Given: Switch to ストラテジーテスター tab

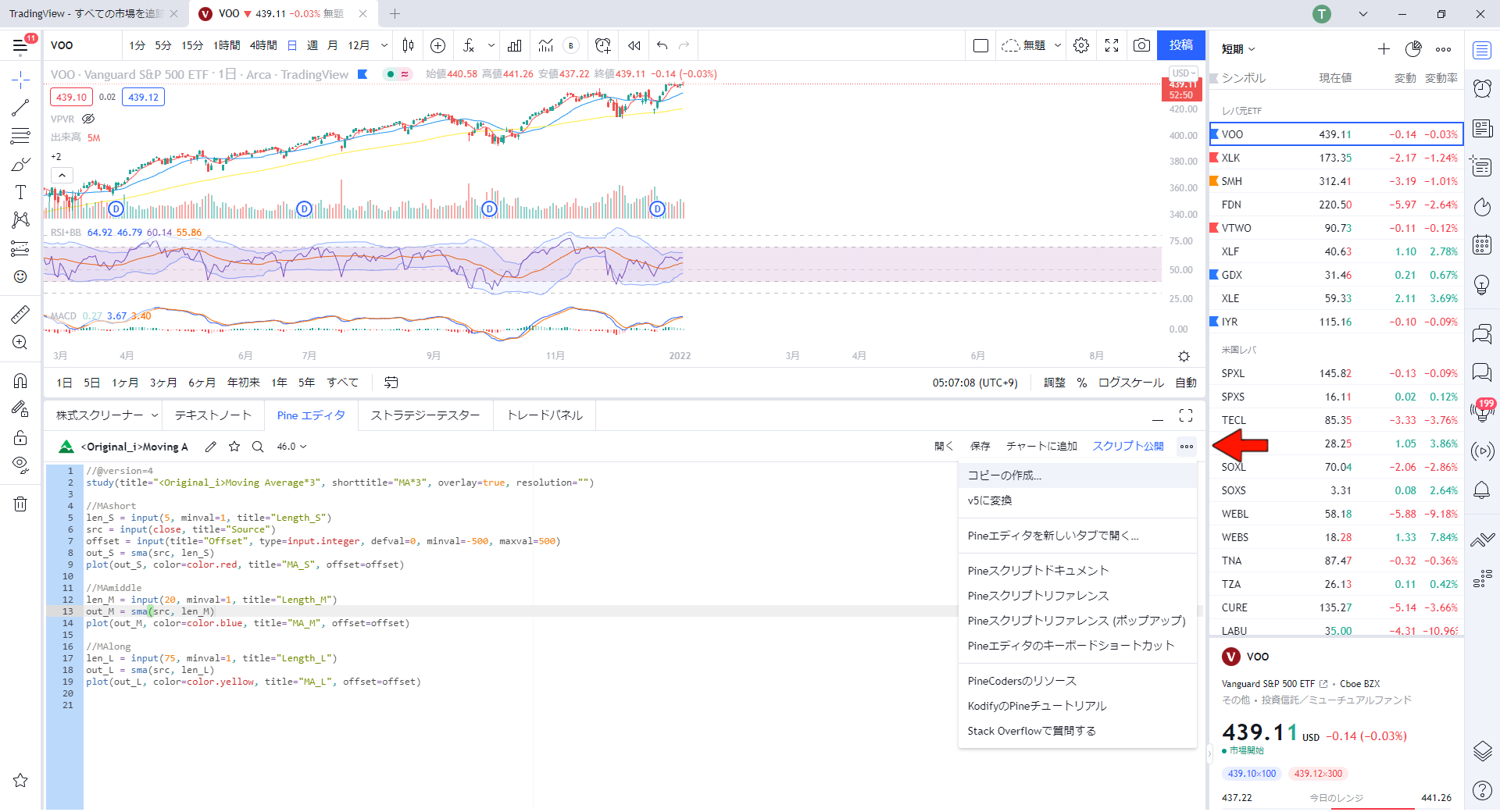Looking at the screenshot, I should pyautogui.click(x=425, y=415).
